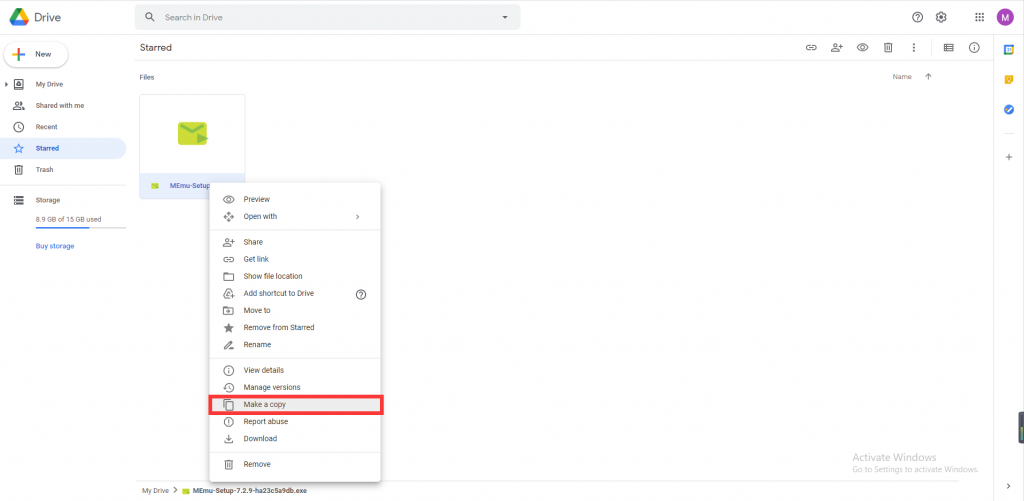Open the Help question mark icon

(x=918, y=17)
